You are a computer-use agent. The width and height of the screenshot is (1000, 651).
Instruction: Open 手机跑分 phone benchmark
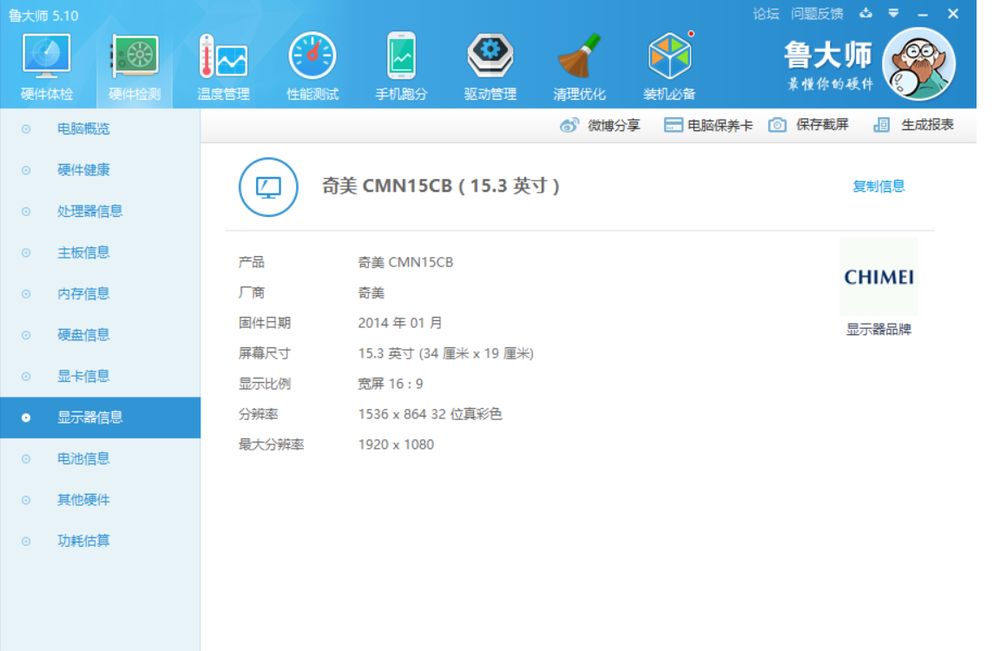tap(401, 56)
